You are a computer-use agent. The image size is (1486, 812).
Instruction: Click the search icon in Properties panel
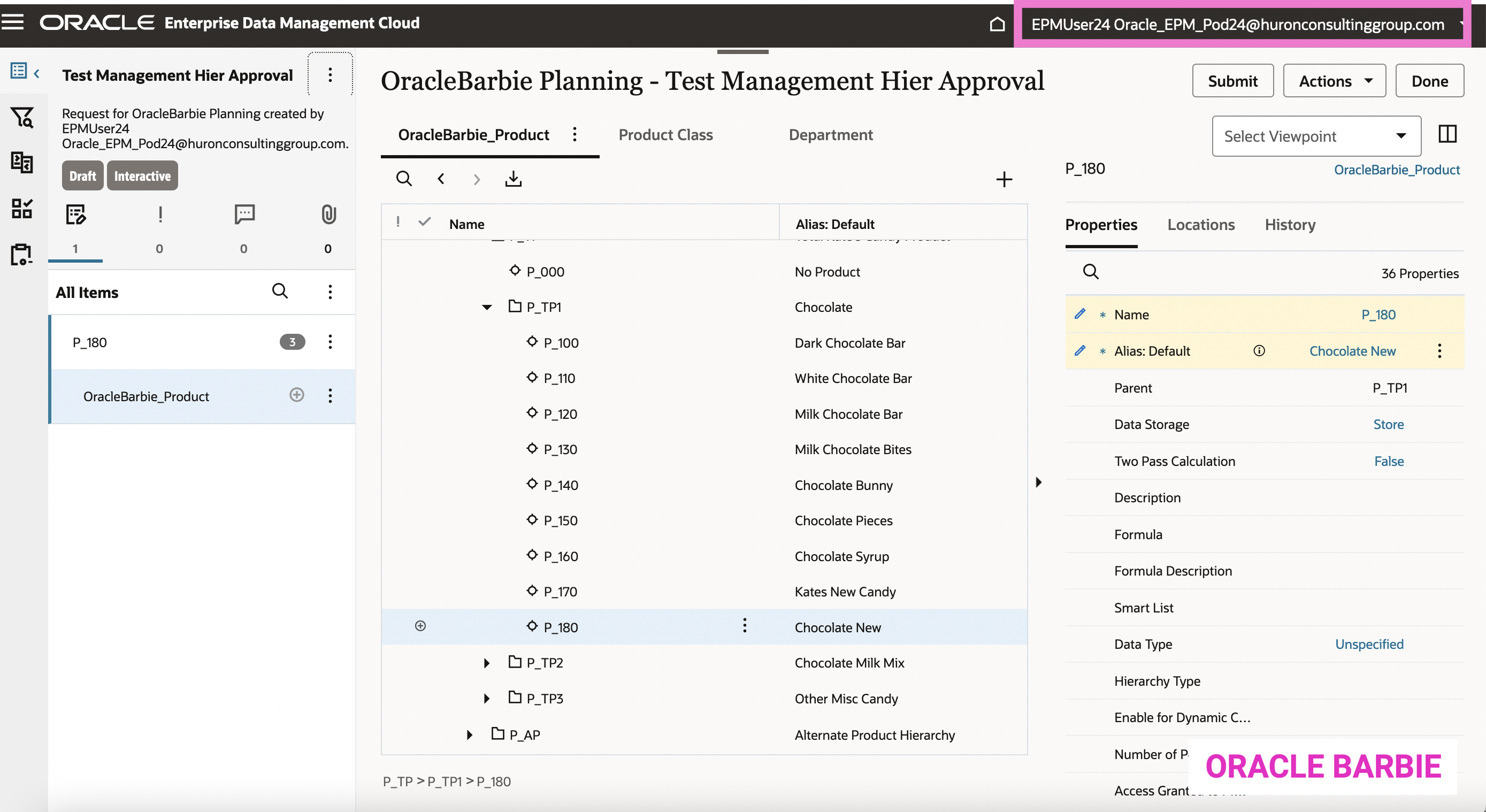(x=1090, y=272)
